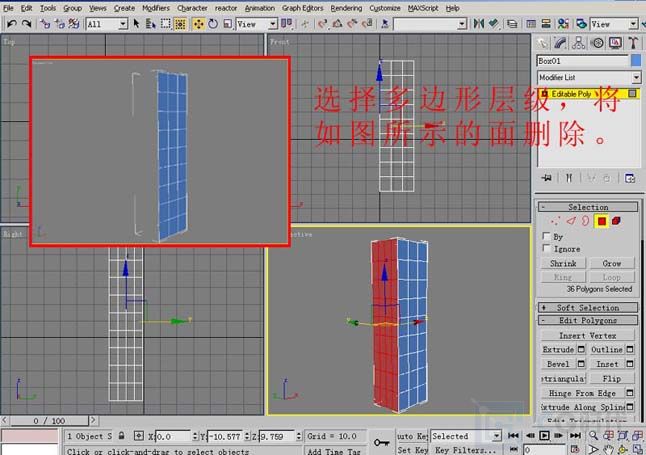Collapse the Edit Polygons rollout
This screenshot has width=646, height=455.
pyautogui.click(x=588, y=320)
